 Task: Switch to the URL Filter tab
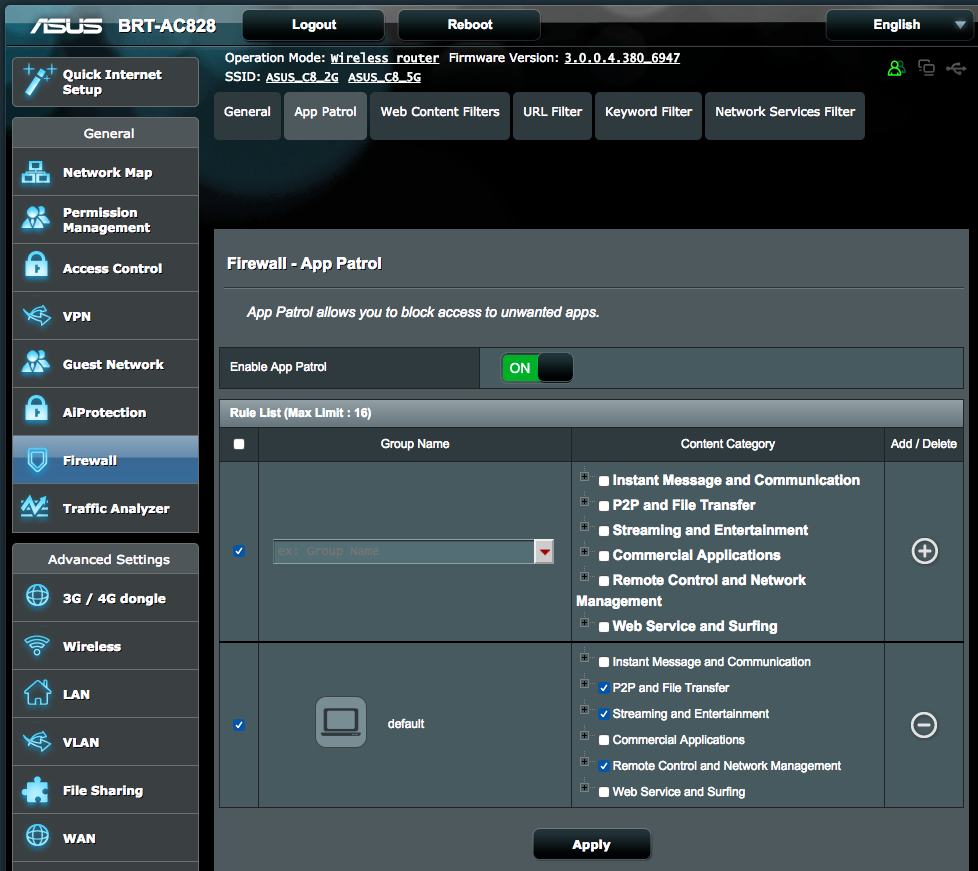(552, 112)
